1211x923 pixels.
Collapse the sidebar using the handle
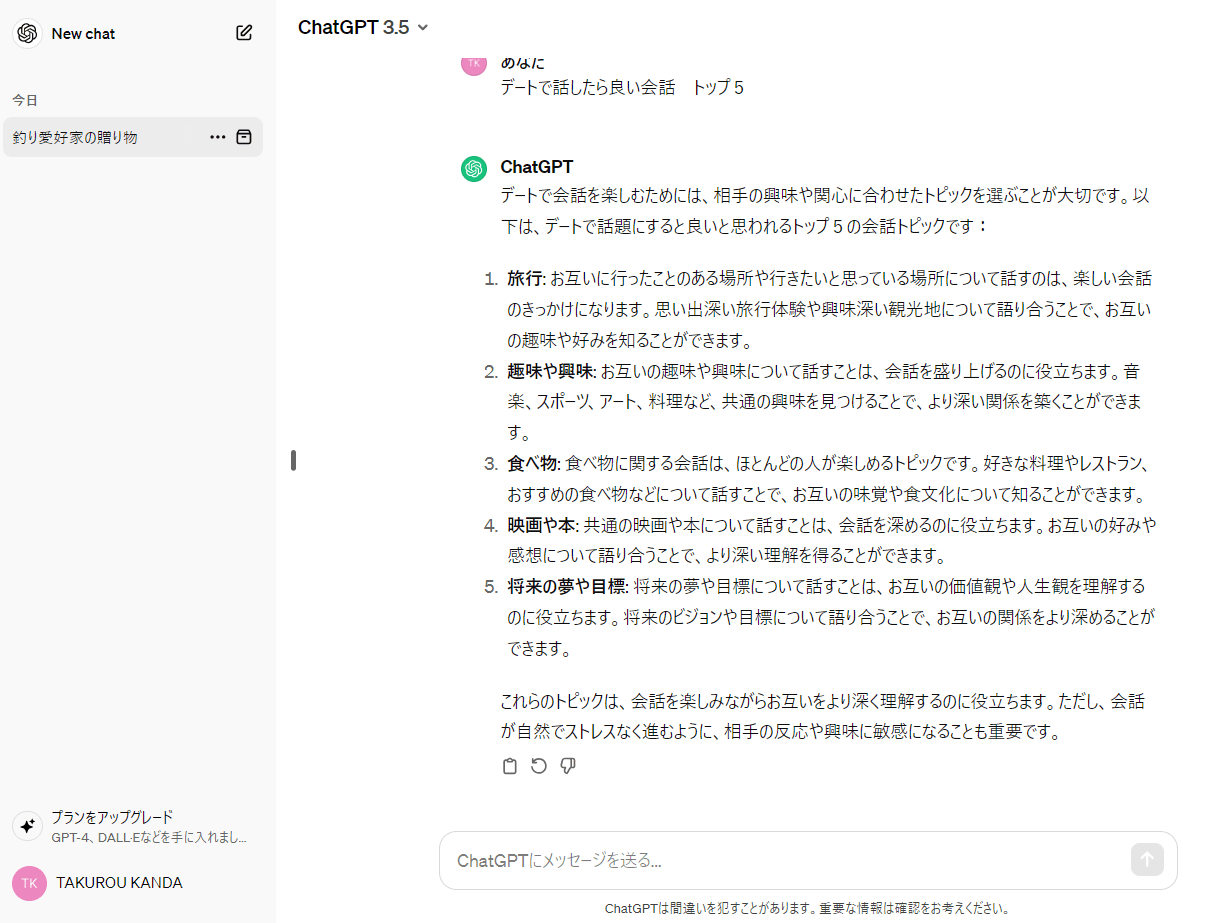[x=293, y=461]
